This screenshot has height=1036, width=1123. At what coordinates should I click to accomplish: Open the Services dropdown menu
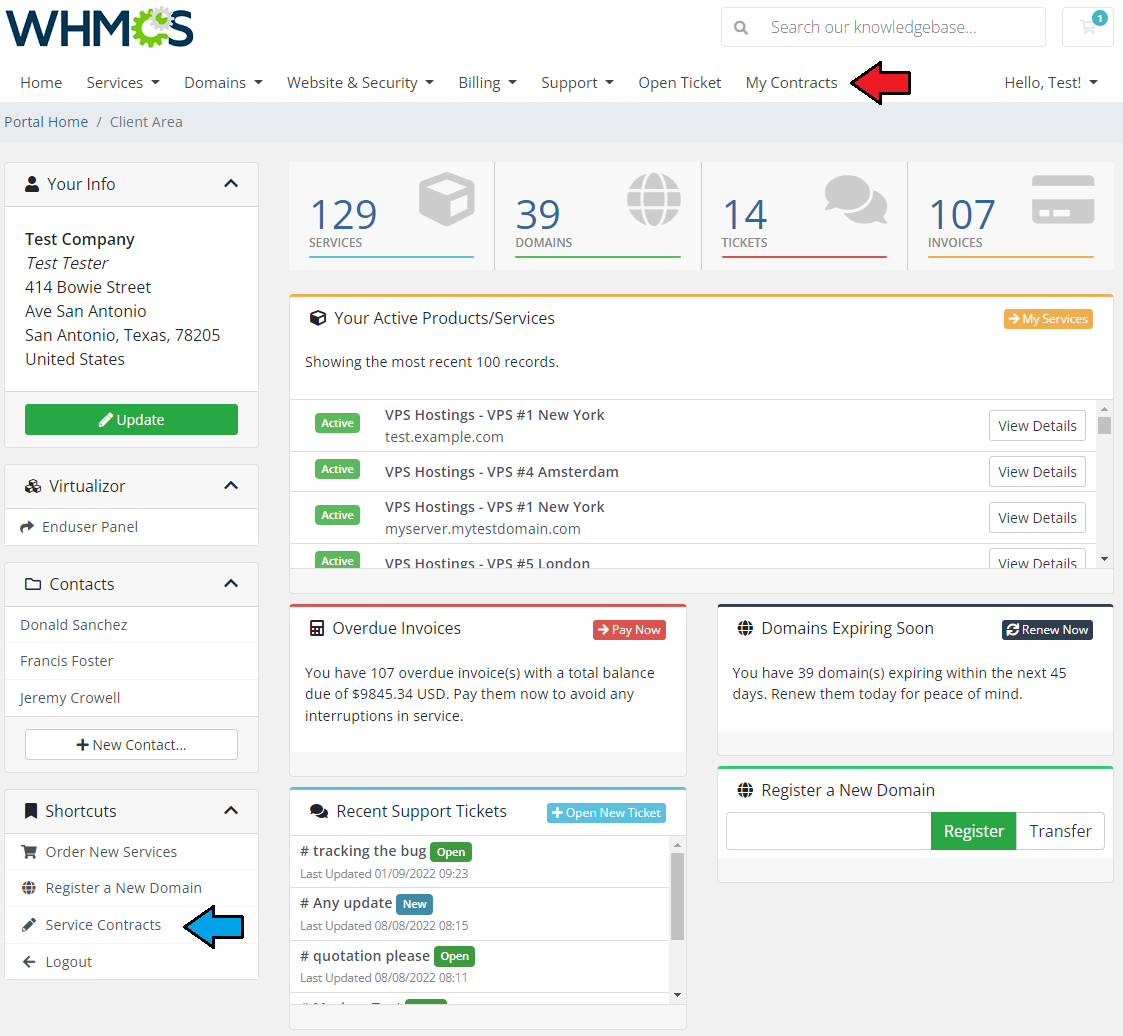[x=122, y=83]
